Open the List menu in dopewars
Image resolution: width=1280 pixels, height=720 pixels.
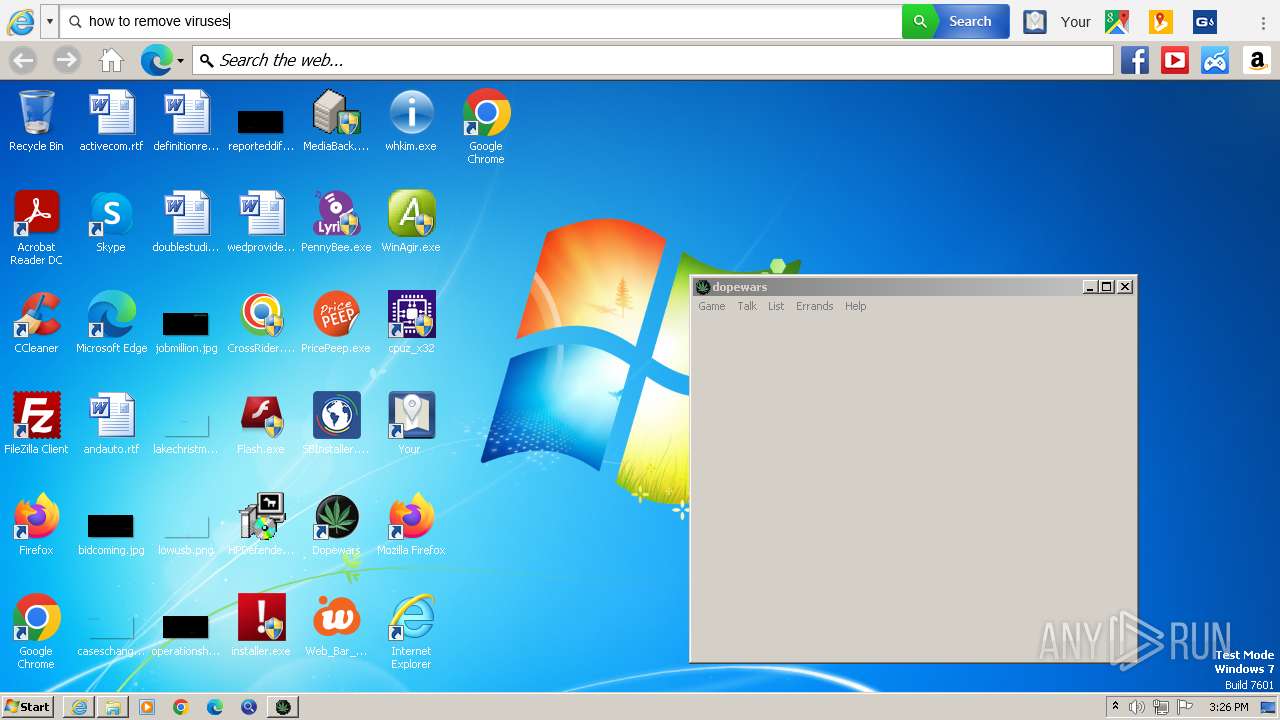pyautogui.click(x=776, y=306)
